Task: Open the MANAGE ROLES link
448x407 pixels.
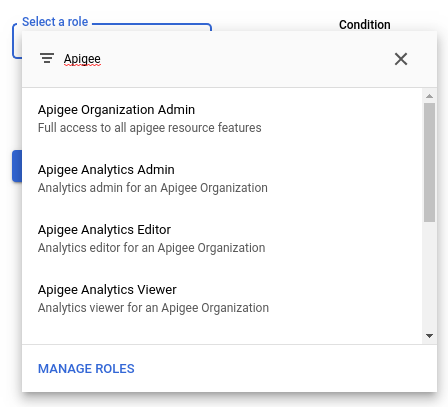Action: tap(86, 369)
